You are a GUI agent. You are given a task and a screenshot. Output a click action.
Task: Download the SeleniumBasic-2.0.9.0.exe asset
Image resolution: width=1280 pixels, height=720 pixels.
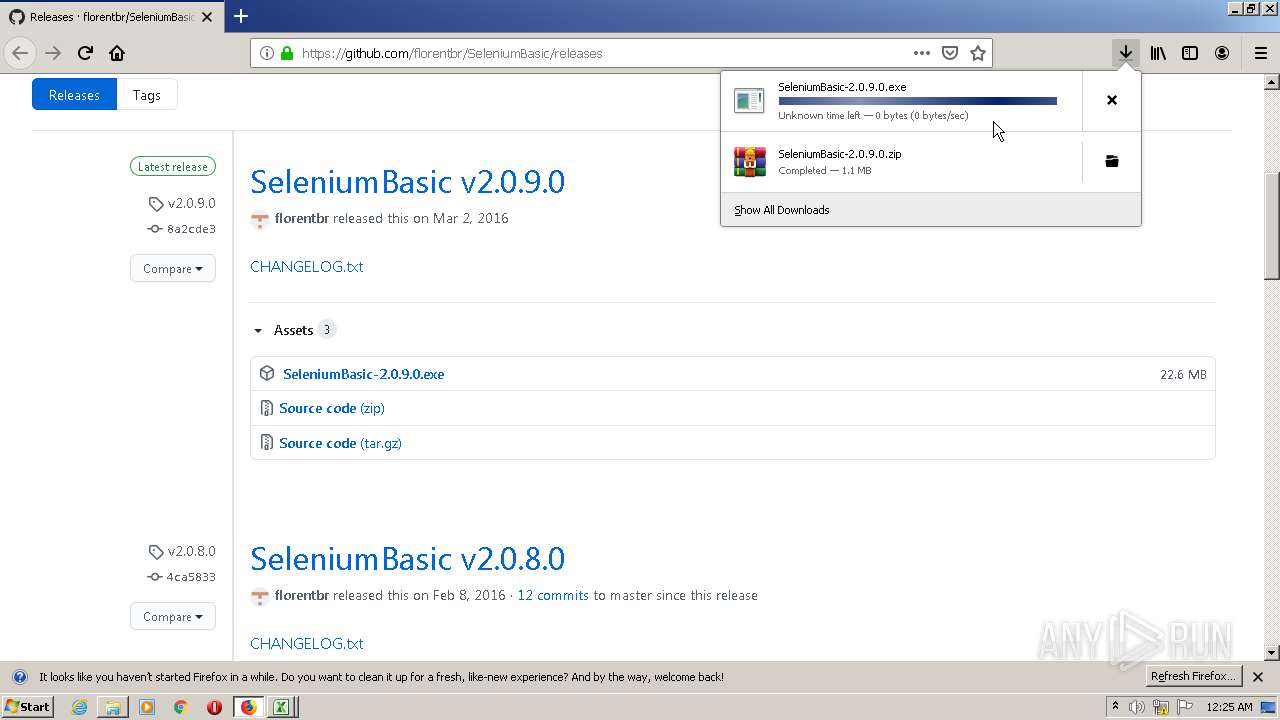coord(363,374)
